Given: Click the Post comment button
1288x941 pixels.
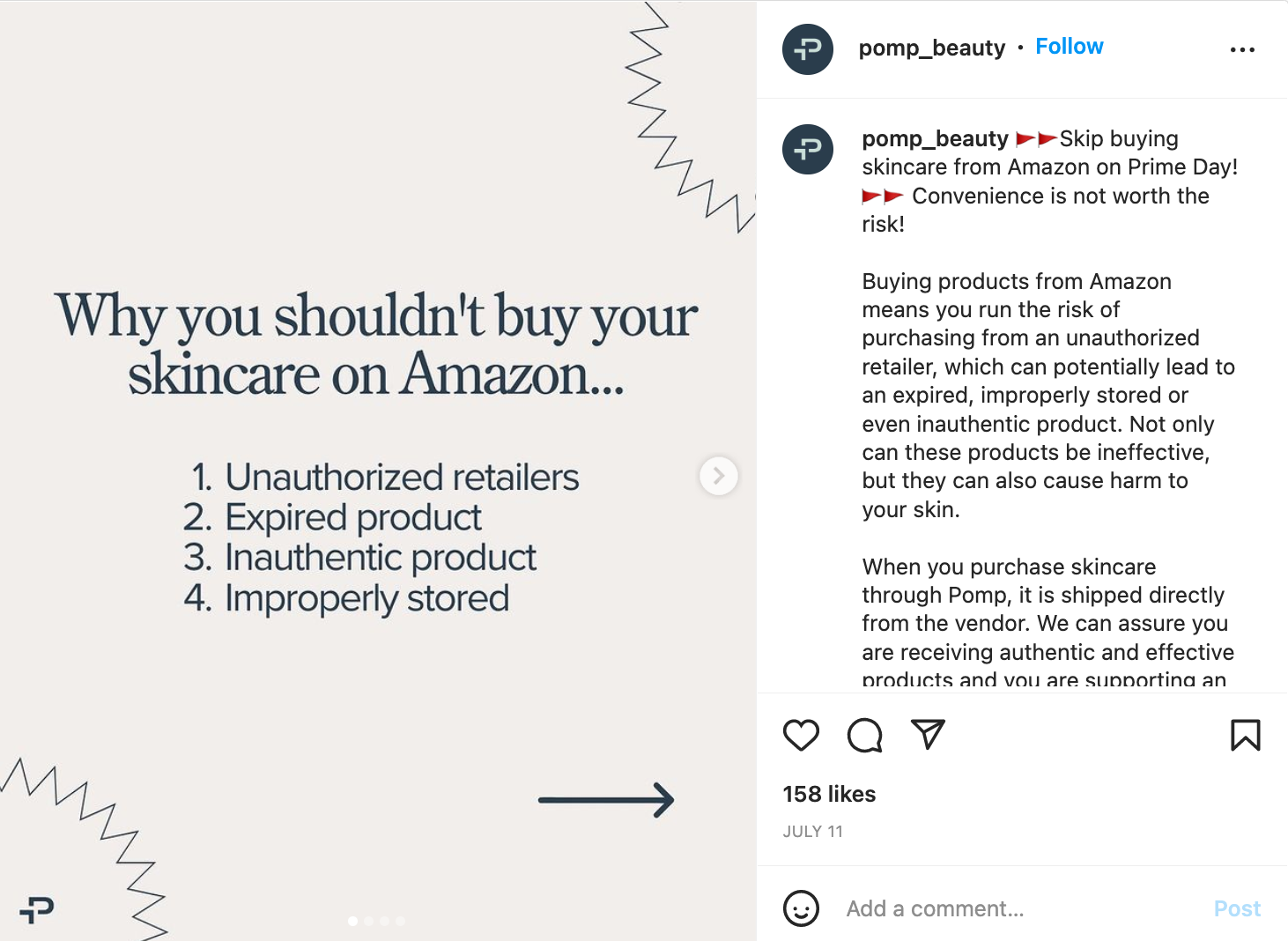Looking at the screenshot, I should pos(1237,908).
